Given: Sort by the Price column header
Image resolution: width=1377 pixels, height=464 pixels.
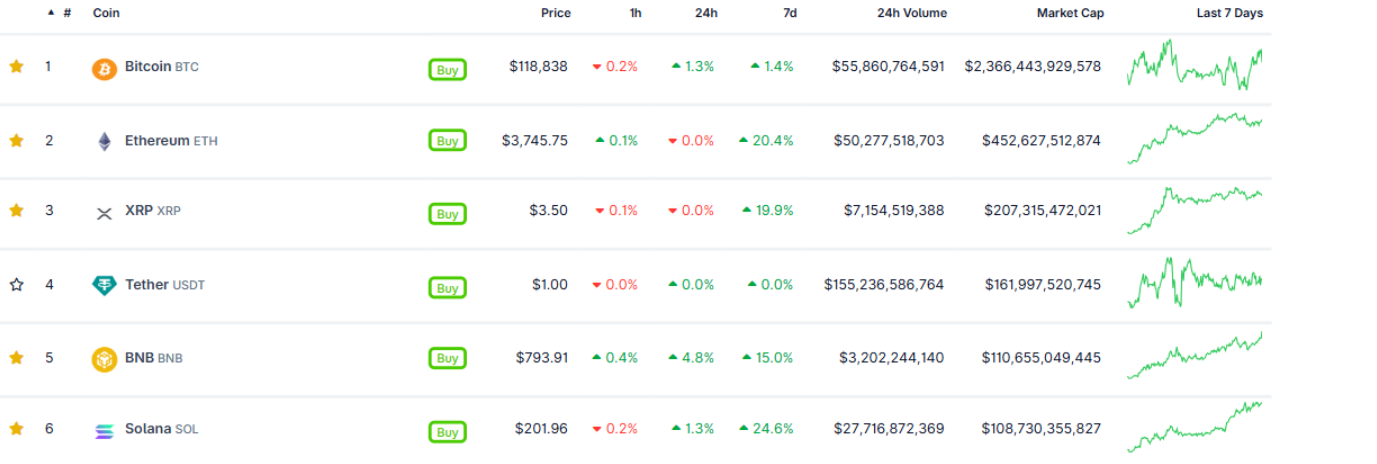Looking at the screenshot, I should pos(556,13).
